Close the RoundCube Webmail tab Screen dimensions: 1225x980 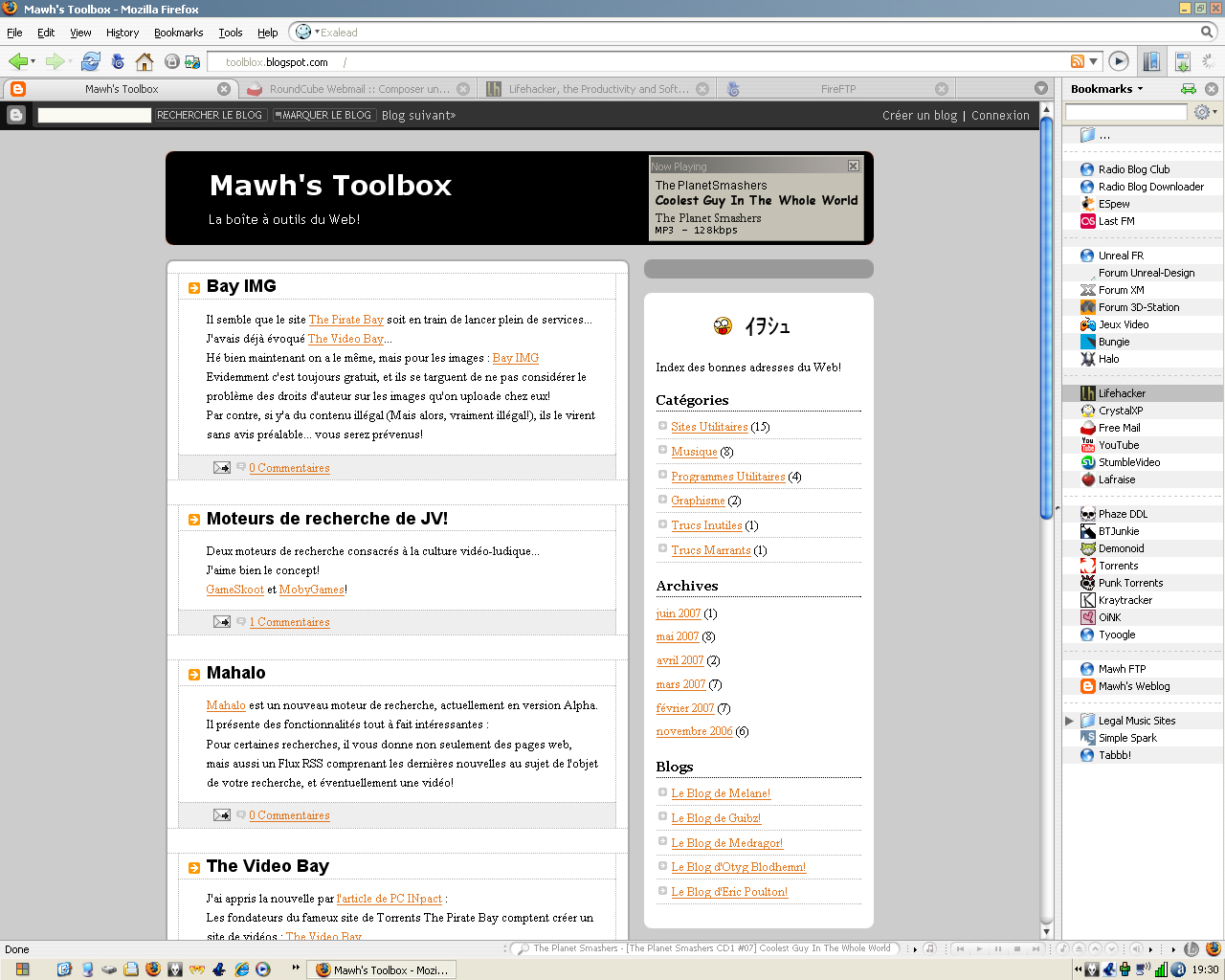(463, 89)
